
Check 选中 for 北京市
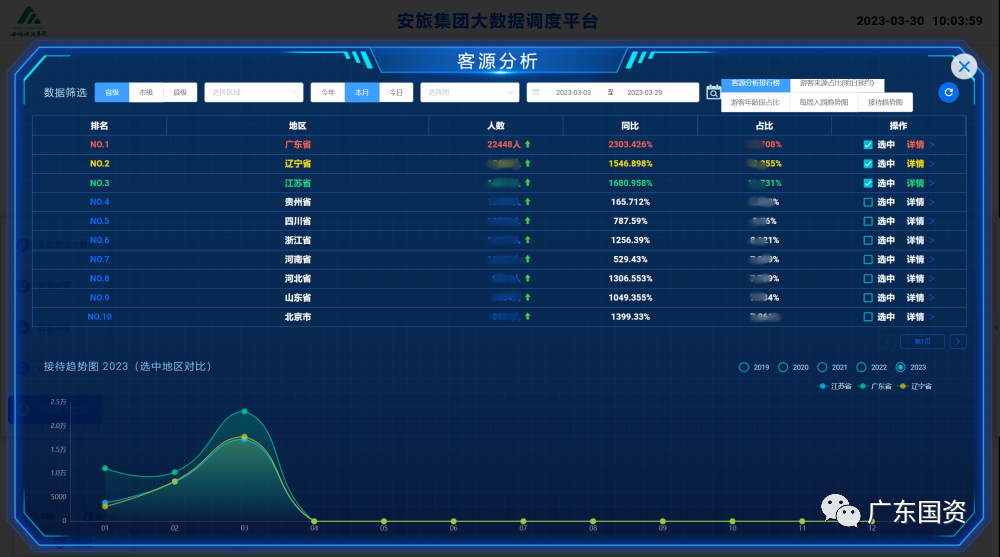point(868,317)
